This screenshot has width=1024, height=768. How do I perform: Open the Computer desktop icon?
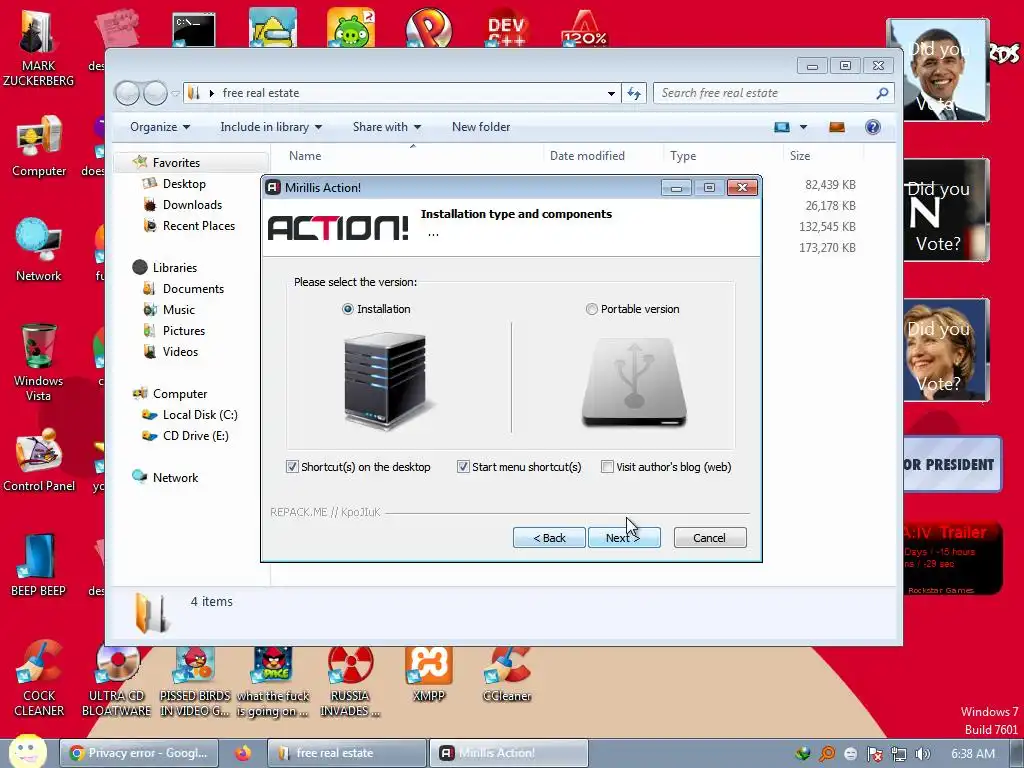pyautogui.click(x=39, y=147)
